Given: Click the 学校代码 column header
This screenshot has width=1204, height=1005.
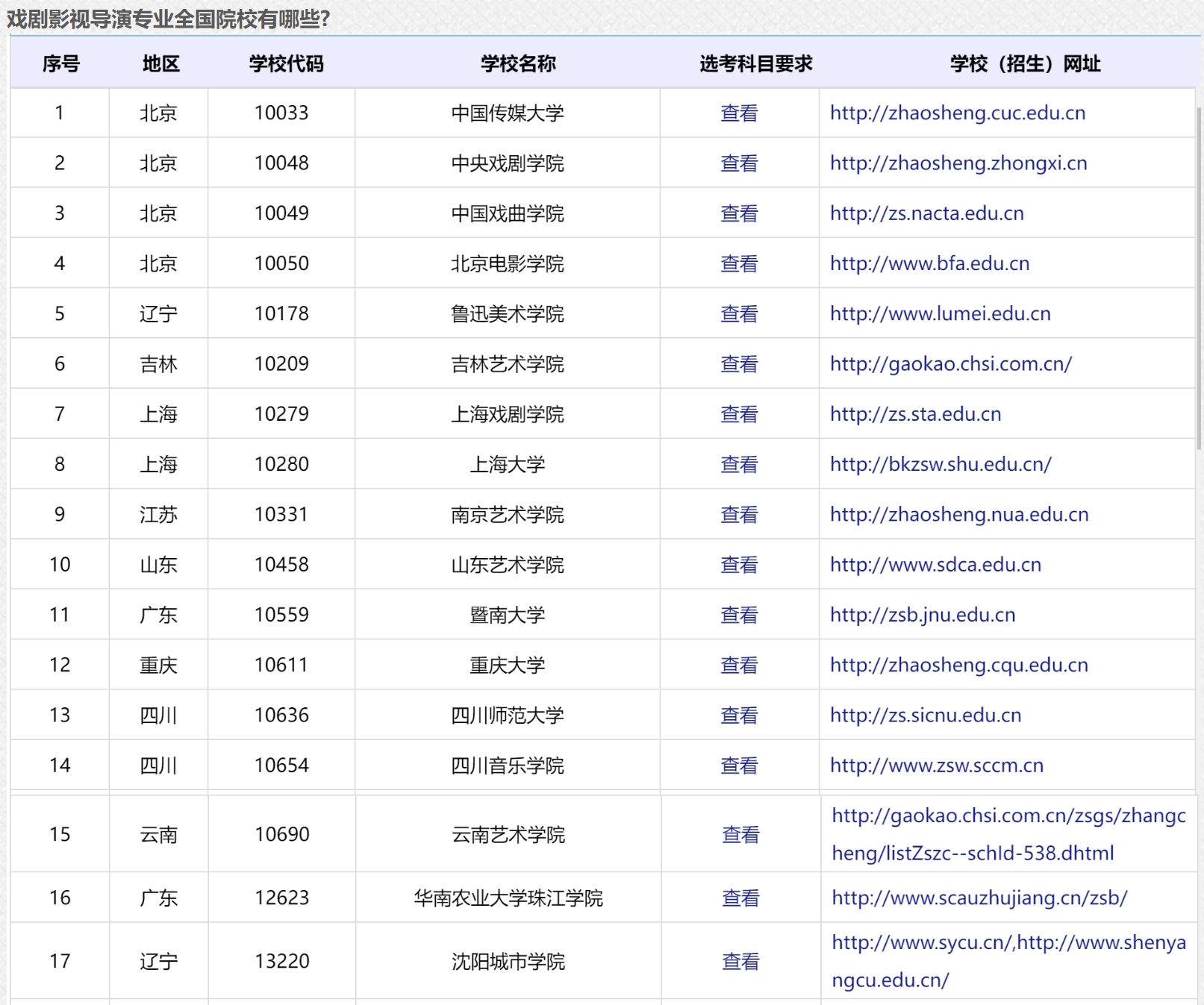Looking at the screenshot, I should point(286,63).
